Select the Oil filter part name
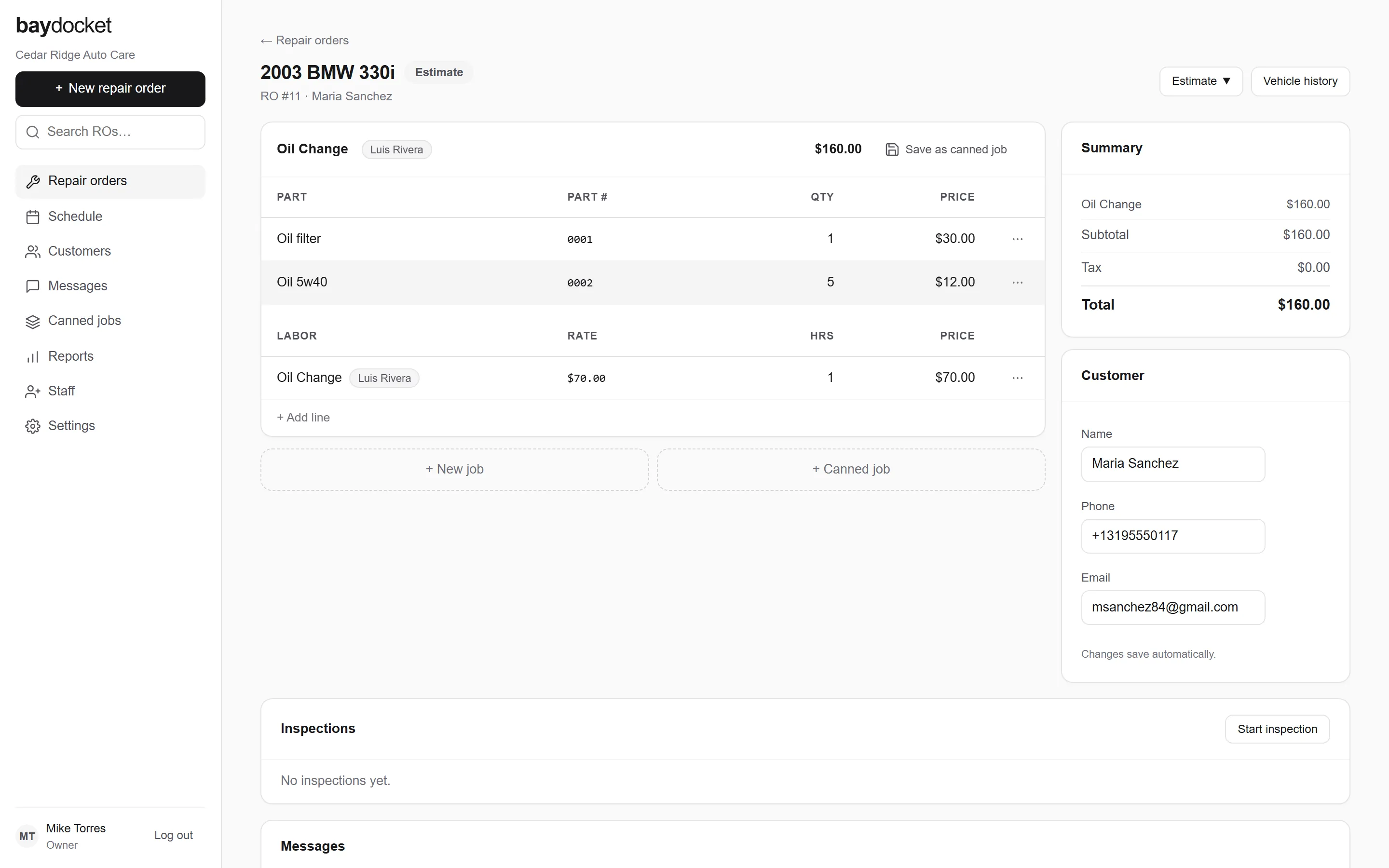Image resolution: width=1389 pixels, height=868 pixels. [299, 239]
